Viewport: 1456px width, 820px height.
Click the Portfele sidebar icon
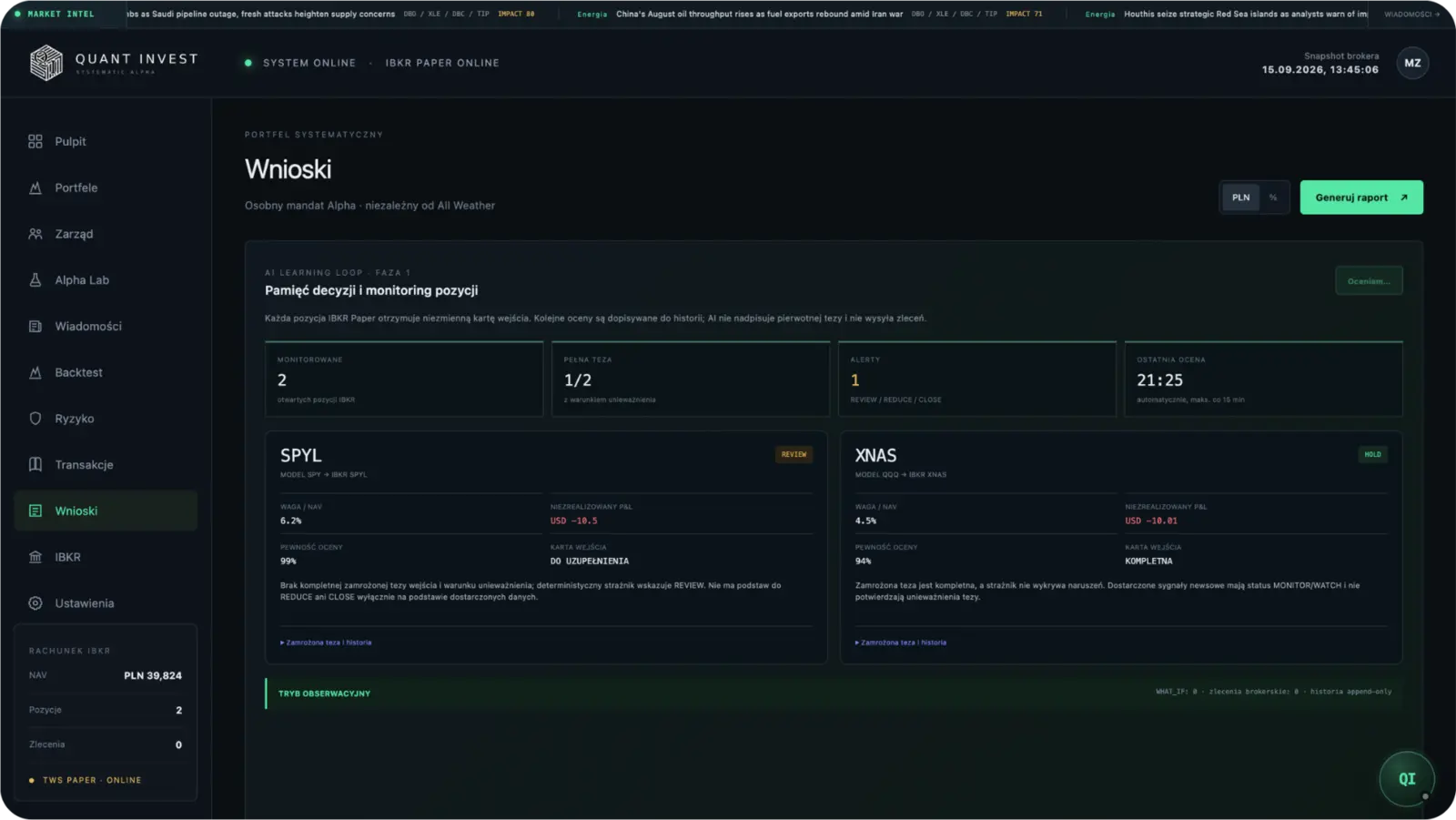pos(35,187)
